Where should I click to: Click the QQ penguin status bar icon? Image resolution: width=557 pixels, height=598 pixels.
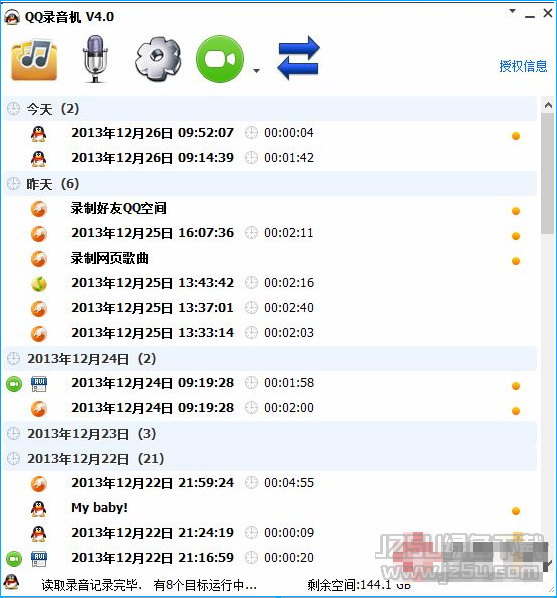11,583
